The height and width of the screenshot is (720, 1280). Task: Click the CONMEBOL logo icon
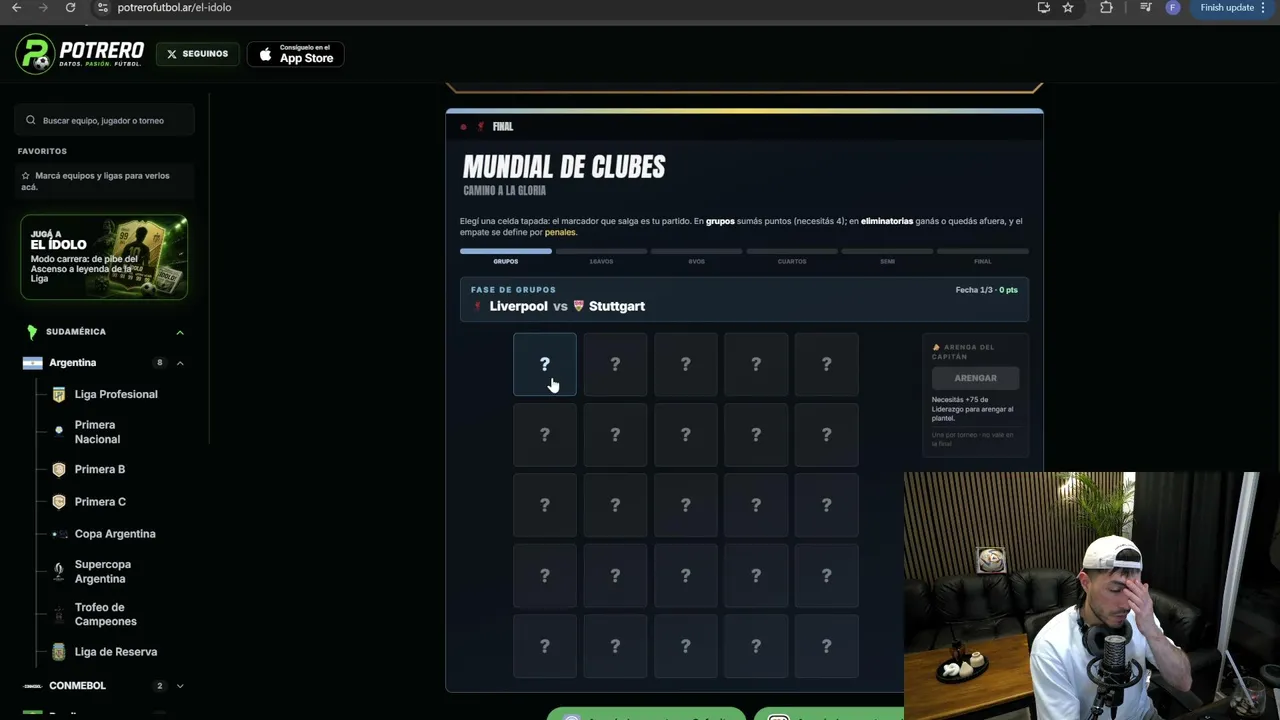tap(33, 686)
